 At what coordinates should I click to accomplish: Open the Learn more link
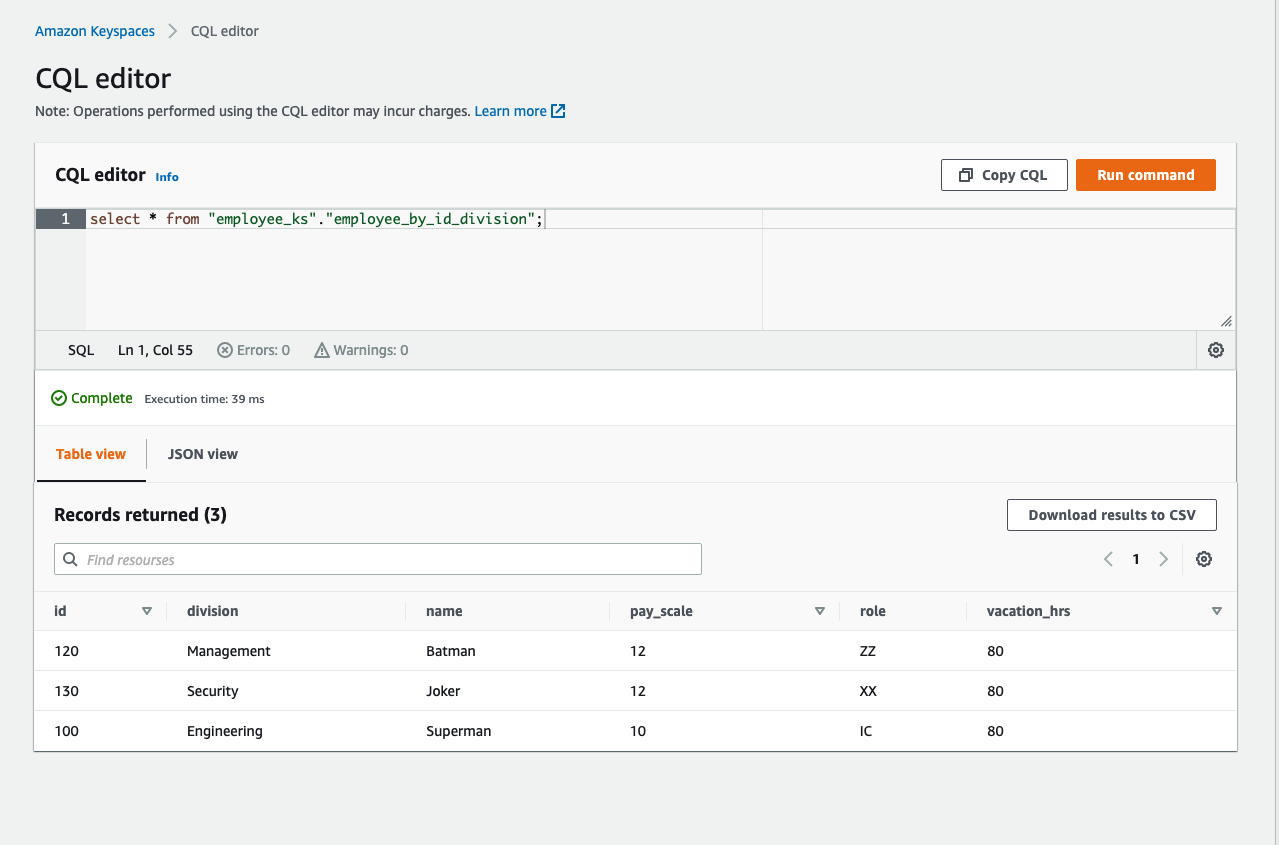tap(519, 111)
